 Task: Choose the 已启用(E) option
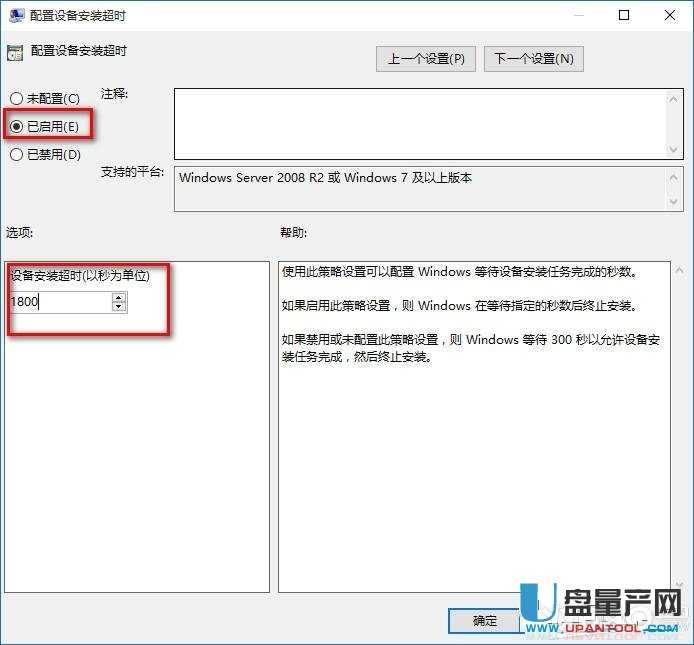[x=16, y=127]
